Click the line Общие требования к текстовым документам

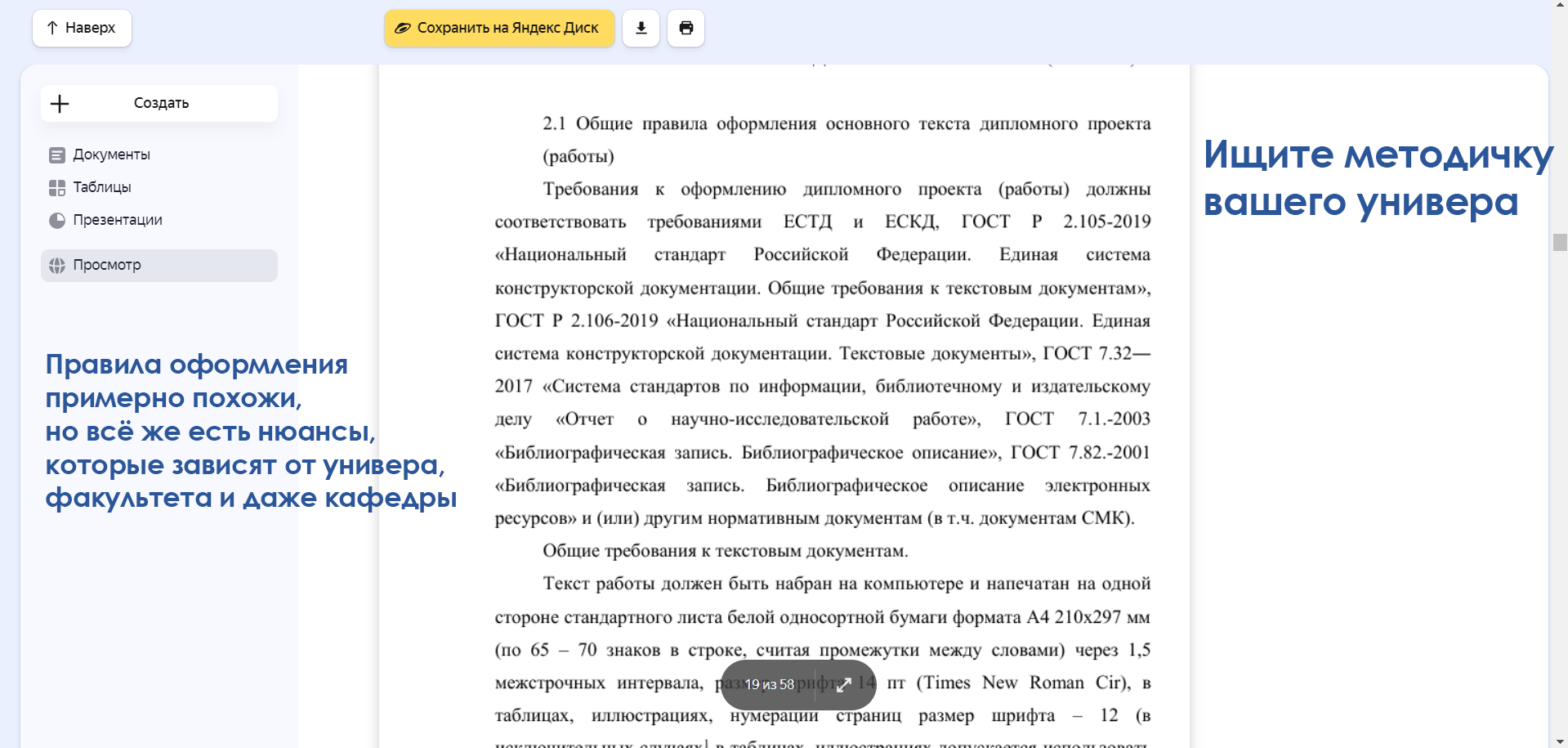[726, 551]
